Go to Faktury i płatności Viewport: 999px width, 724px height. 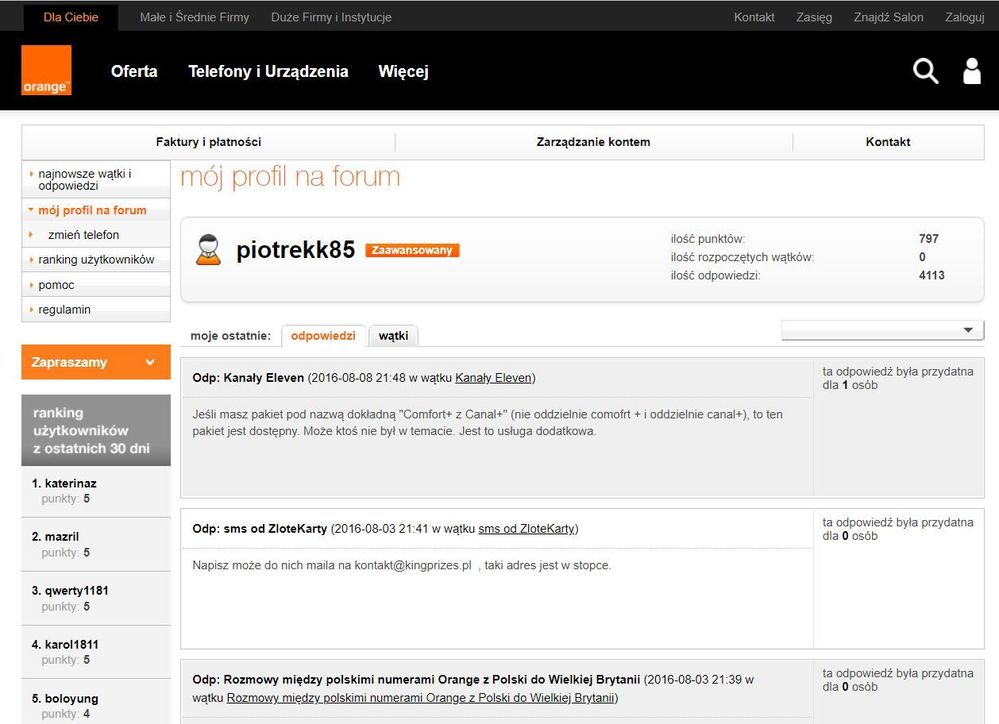coord(208,142)
